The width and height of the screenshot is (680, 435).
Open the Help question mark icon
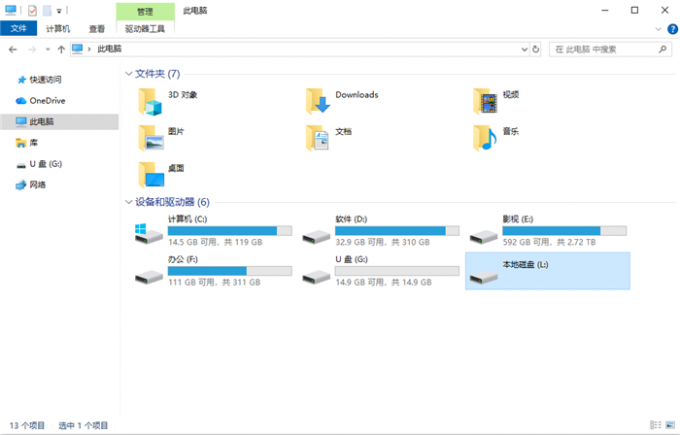(672, 29)
